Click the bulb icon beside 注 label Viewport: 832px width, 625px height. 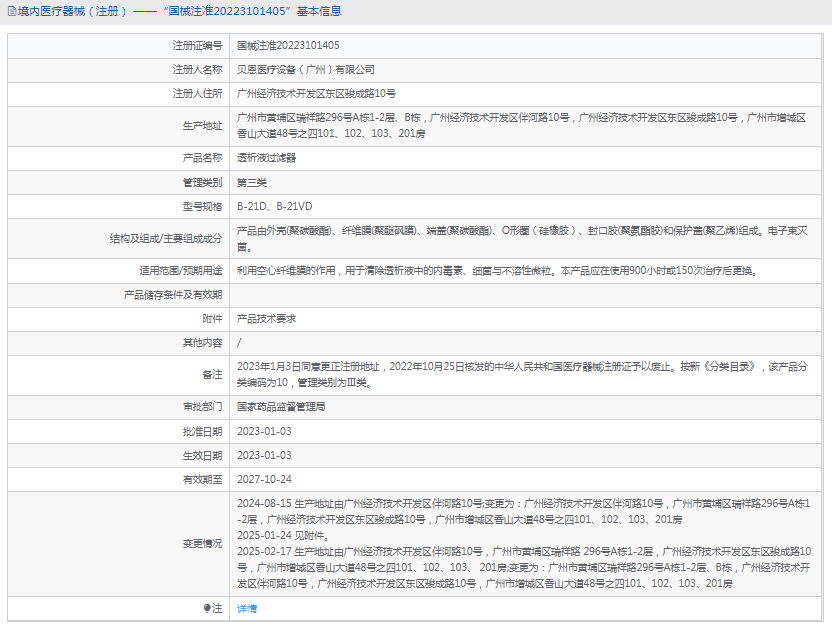pos(207,608)
